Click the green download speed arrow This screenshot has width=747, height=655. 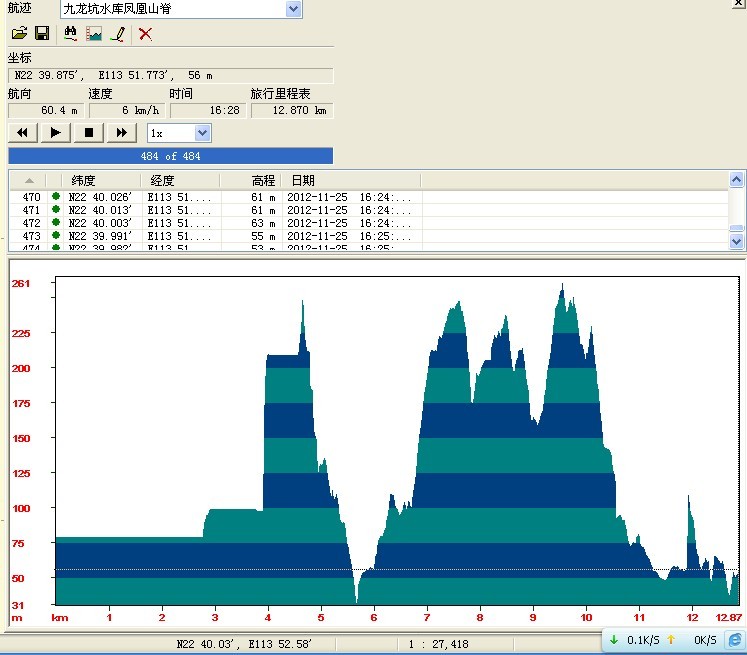(614, 640)
